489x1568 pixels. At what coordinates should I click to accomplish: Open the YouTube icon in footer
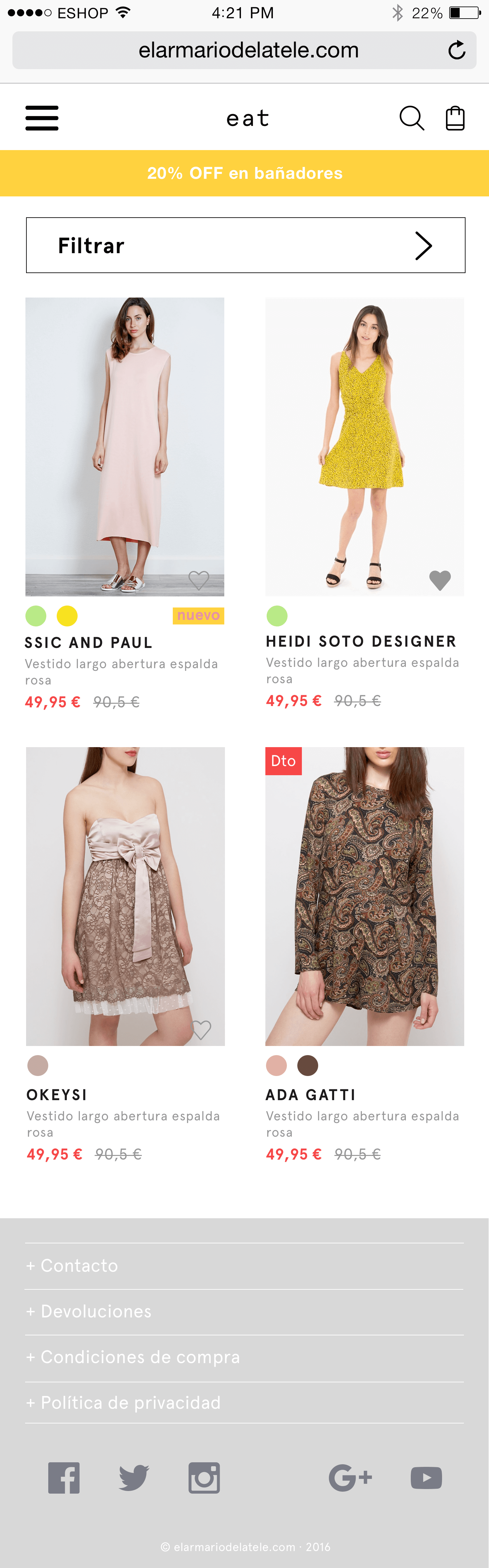(x=426, y=1477)
